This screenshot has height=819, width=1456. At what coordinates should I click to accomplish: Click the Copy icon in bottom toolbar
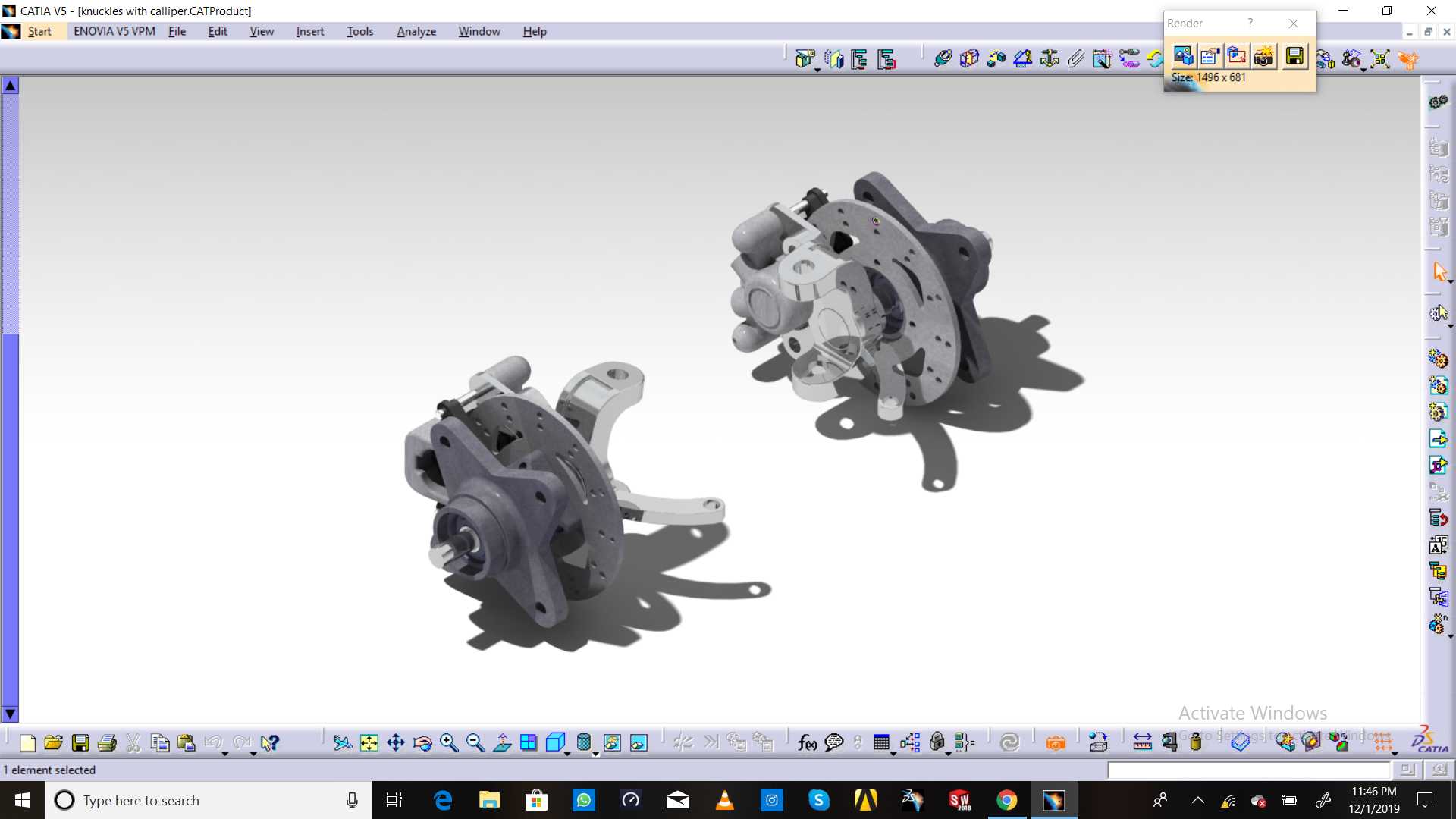pos(160,743)
